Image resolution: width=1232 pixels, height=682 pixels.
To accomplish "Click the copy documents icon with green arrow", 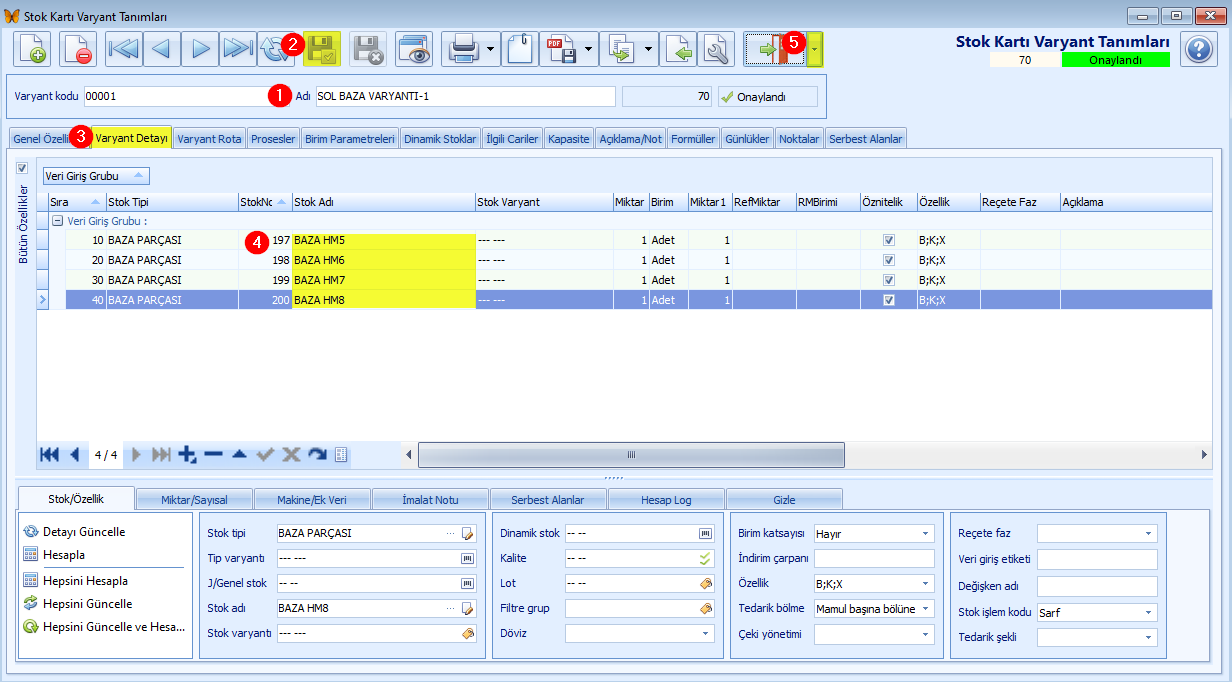I will tap(619, 48).
